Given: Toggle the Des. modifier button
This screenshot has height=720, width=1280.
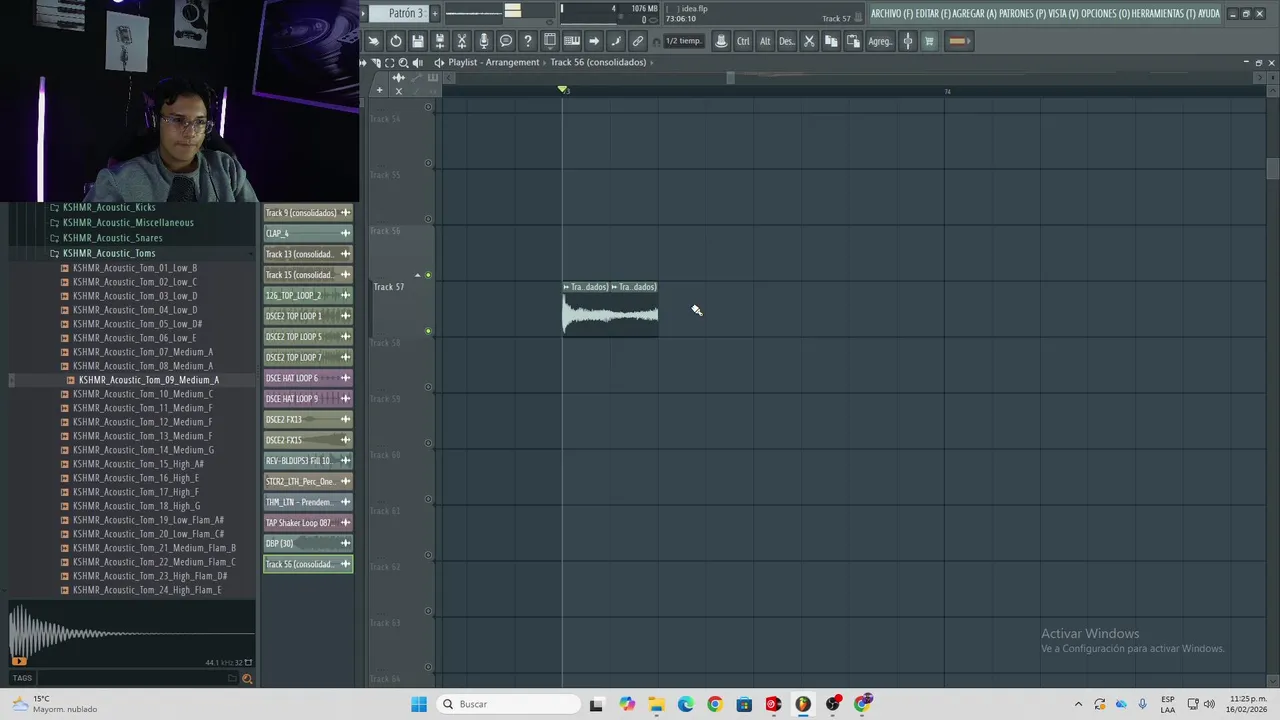Looking at the screenshot, I should [x=787, y=41].
